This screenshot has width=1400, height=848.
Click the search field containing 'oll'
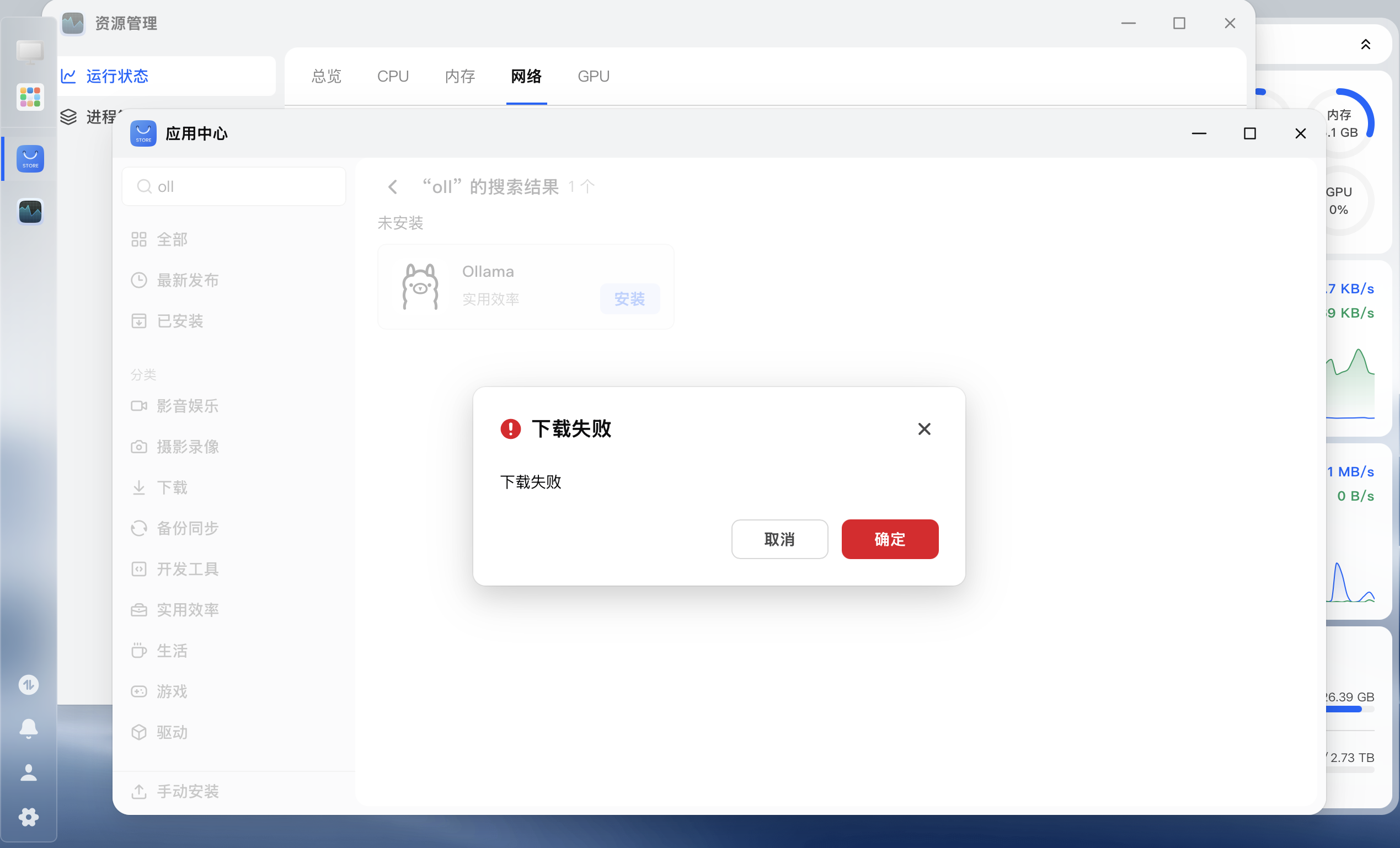[x=233, y=186]
